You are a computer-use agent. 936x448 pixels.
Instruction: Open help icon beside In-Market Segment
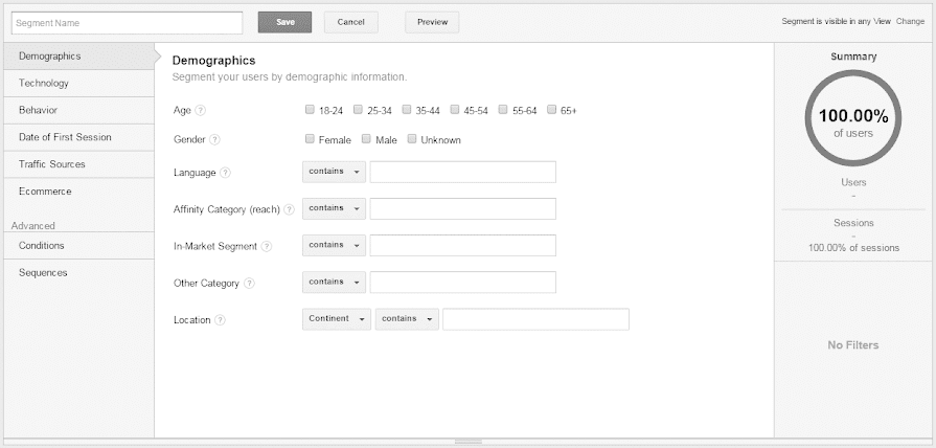pos(266,246)
